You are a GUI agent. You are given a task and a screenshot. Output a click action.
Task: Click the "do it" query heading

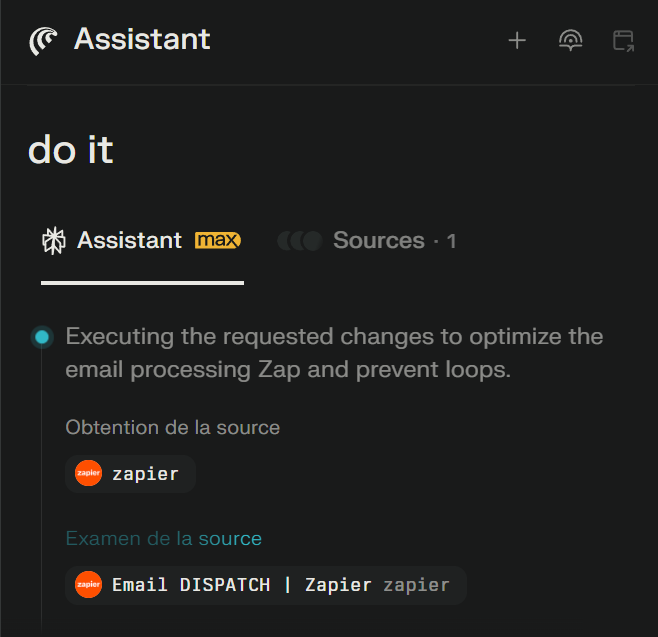click(71, 150)
